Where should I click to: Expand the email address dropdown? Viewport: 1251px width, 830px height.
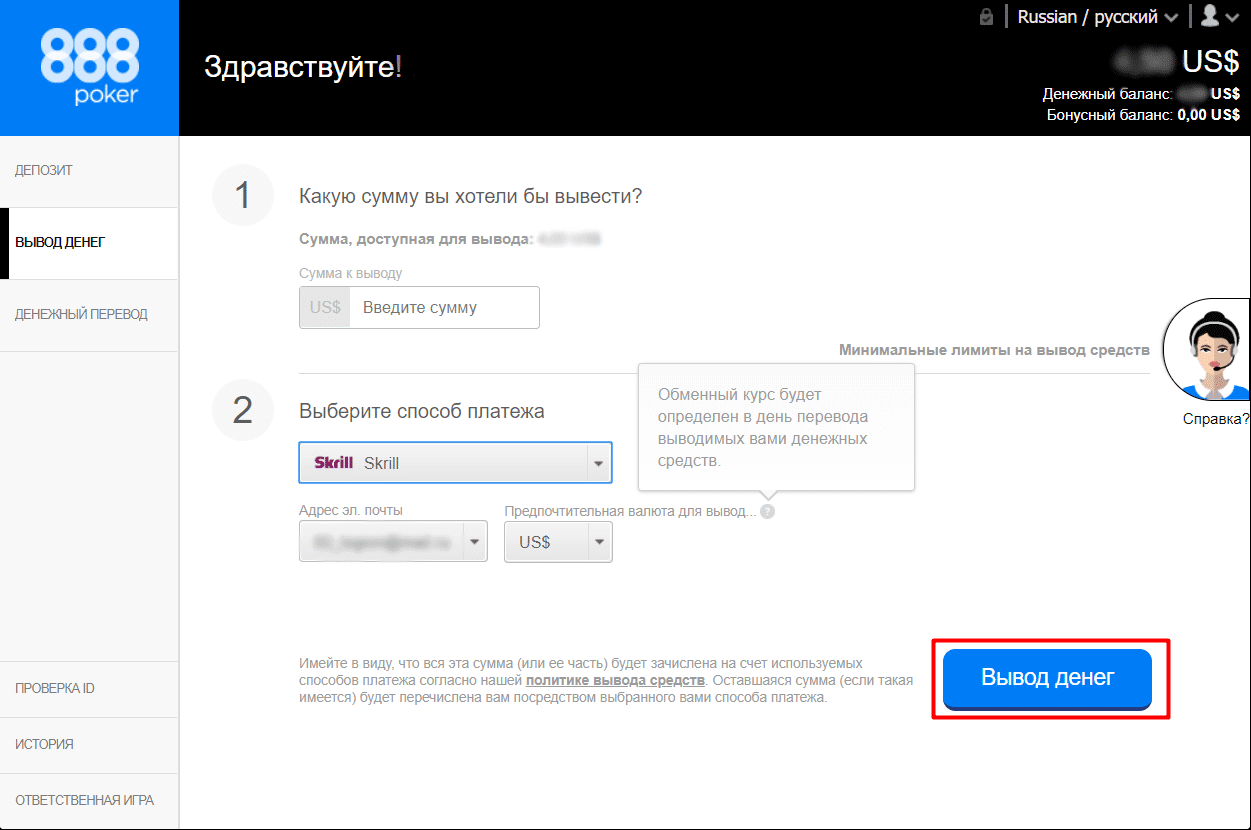[474, 542]
